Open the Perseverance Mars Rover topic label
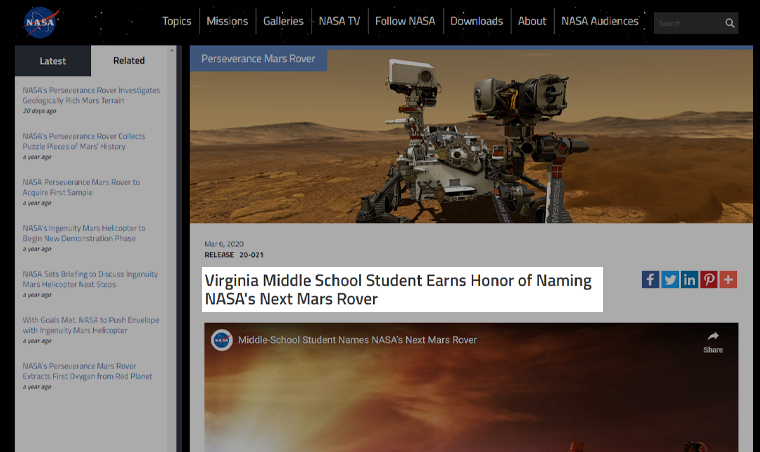This screenshot has width=760, height=452. pyautogui.click(x=258, y=59)
